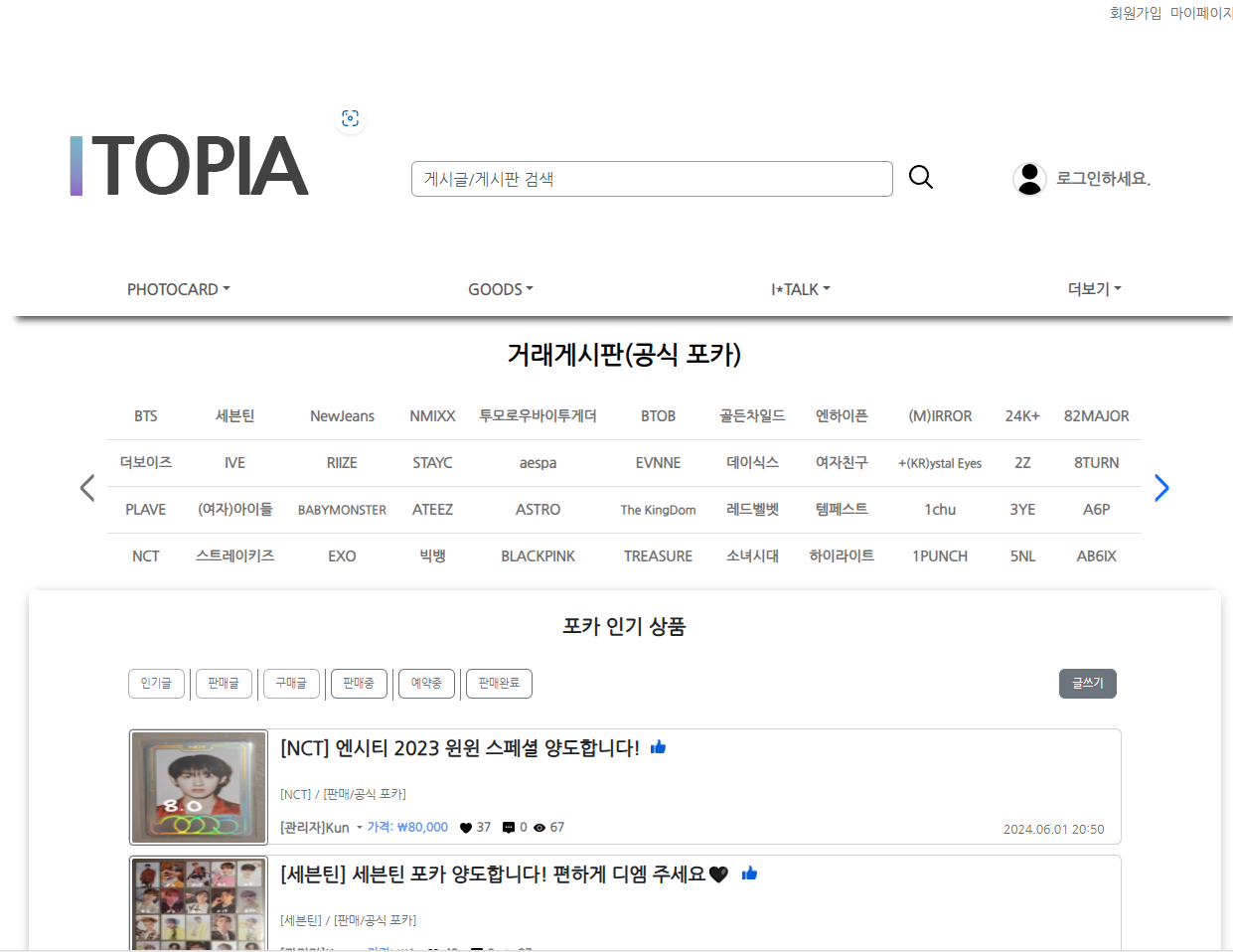The height and width of the screenshot is (952, 1233).
Task: Select STAYC in artist list
Action: click(432, 463)
